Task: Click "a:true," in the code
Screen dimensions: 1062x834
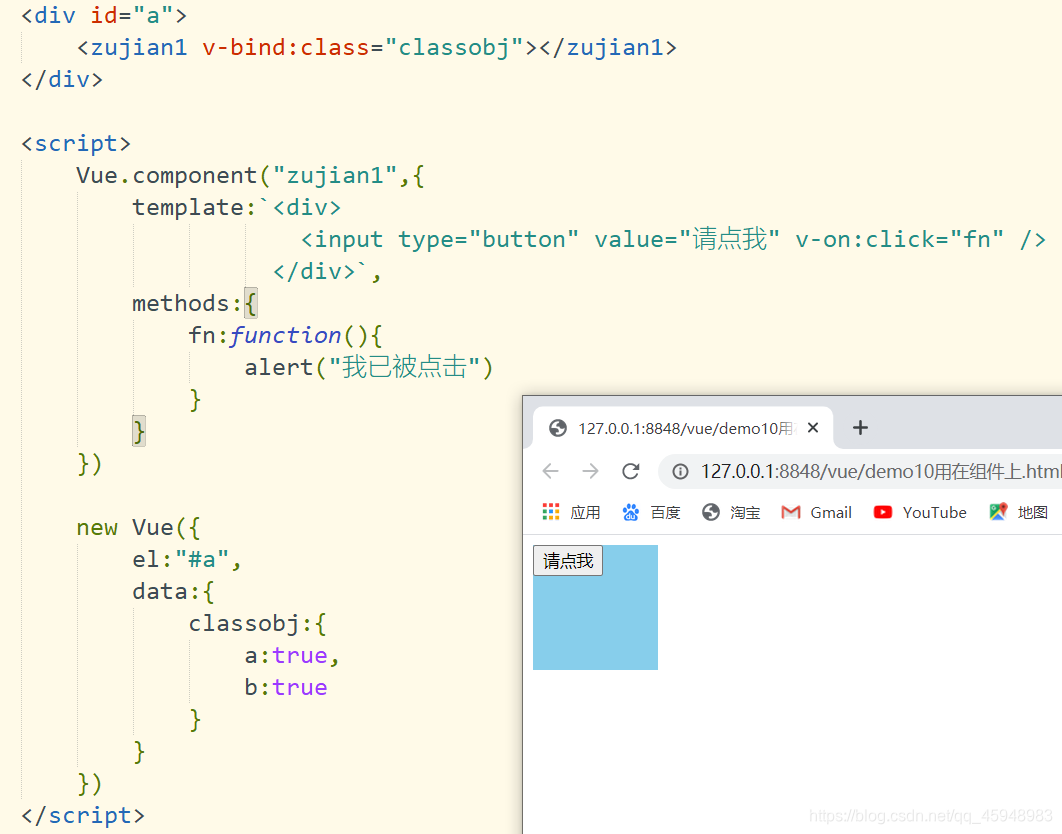Action: point(292,655)
